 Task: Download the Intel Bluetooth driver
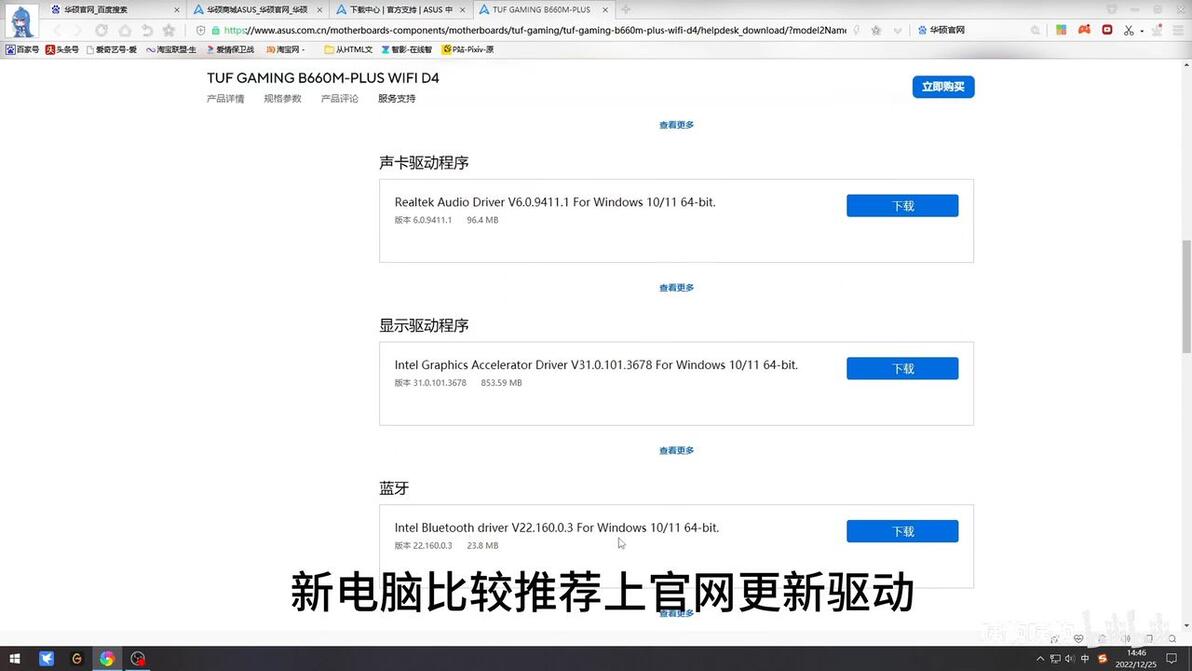(902, 531)
